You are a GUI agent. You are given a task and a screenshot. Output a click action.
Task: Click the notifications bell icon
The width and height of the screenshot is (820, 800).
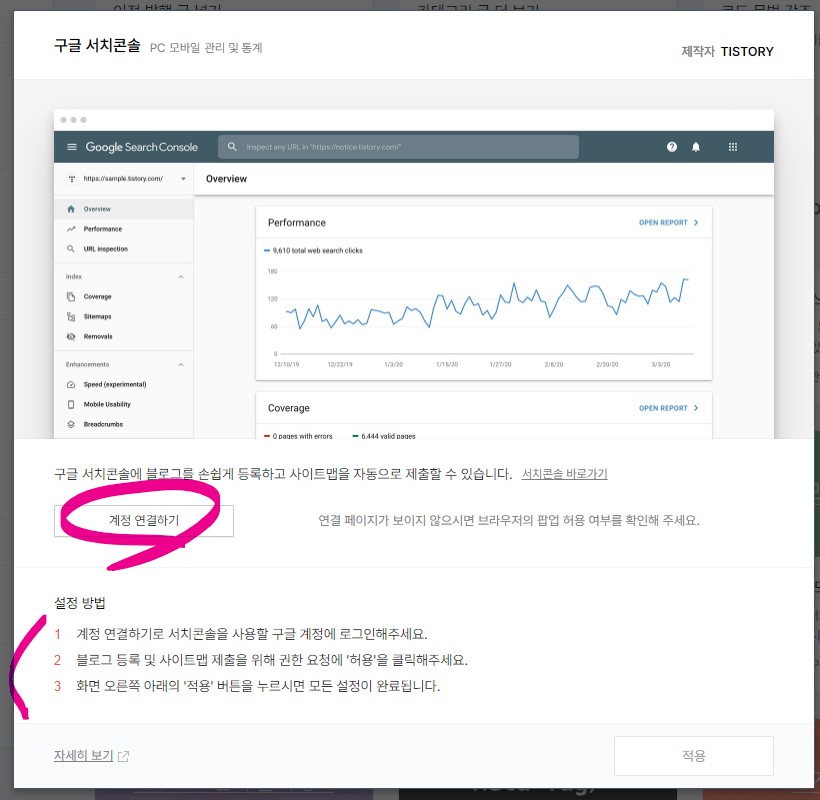pos(696,147)
